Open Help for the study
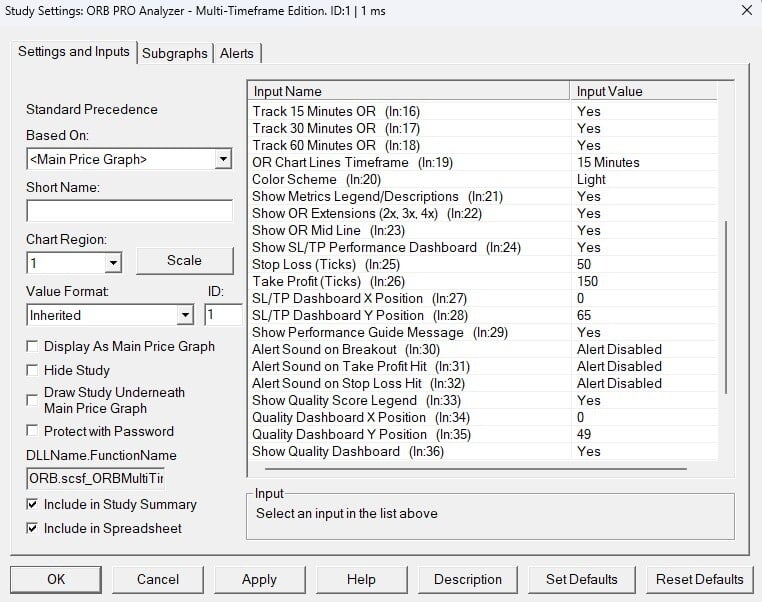The height and width of the screenshot is (602, 762). [x=362, y=579]
